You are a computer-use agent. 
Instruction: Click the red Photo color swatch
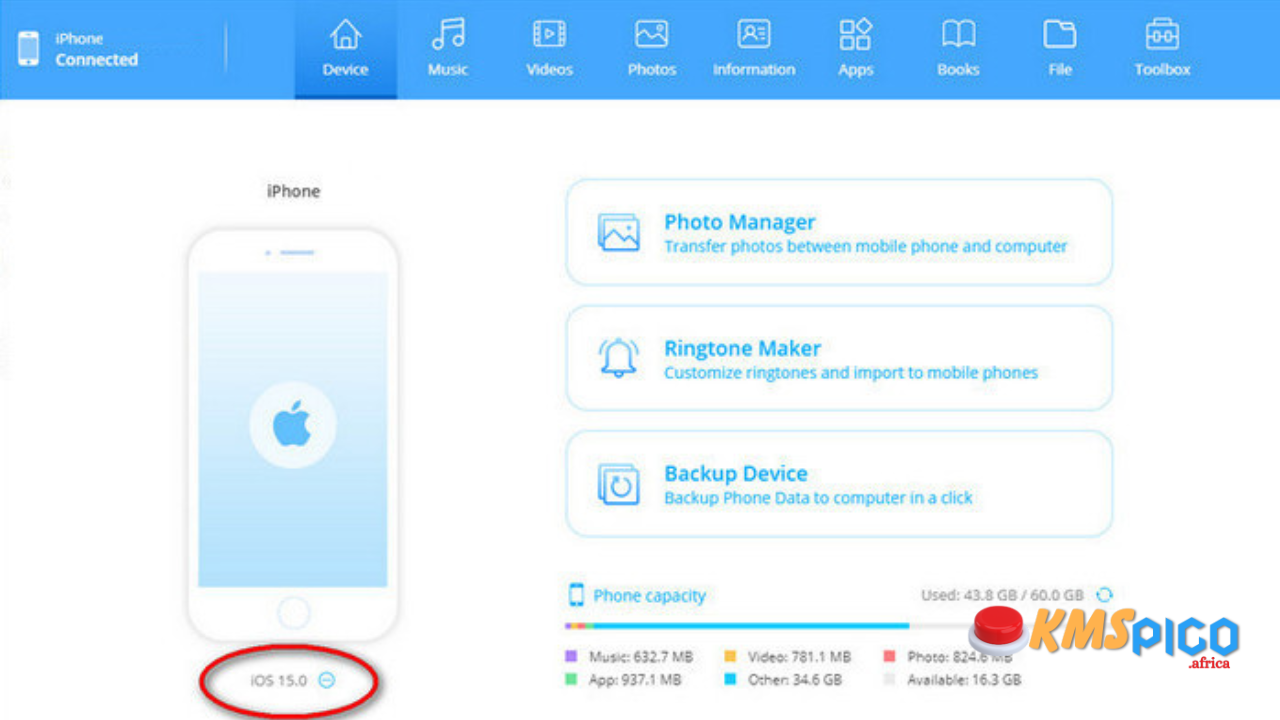(889, 656)
